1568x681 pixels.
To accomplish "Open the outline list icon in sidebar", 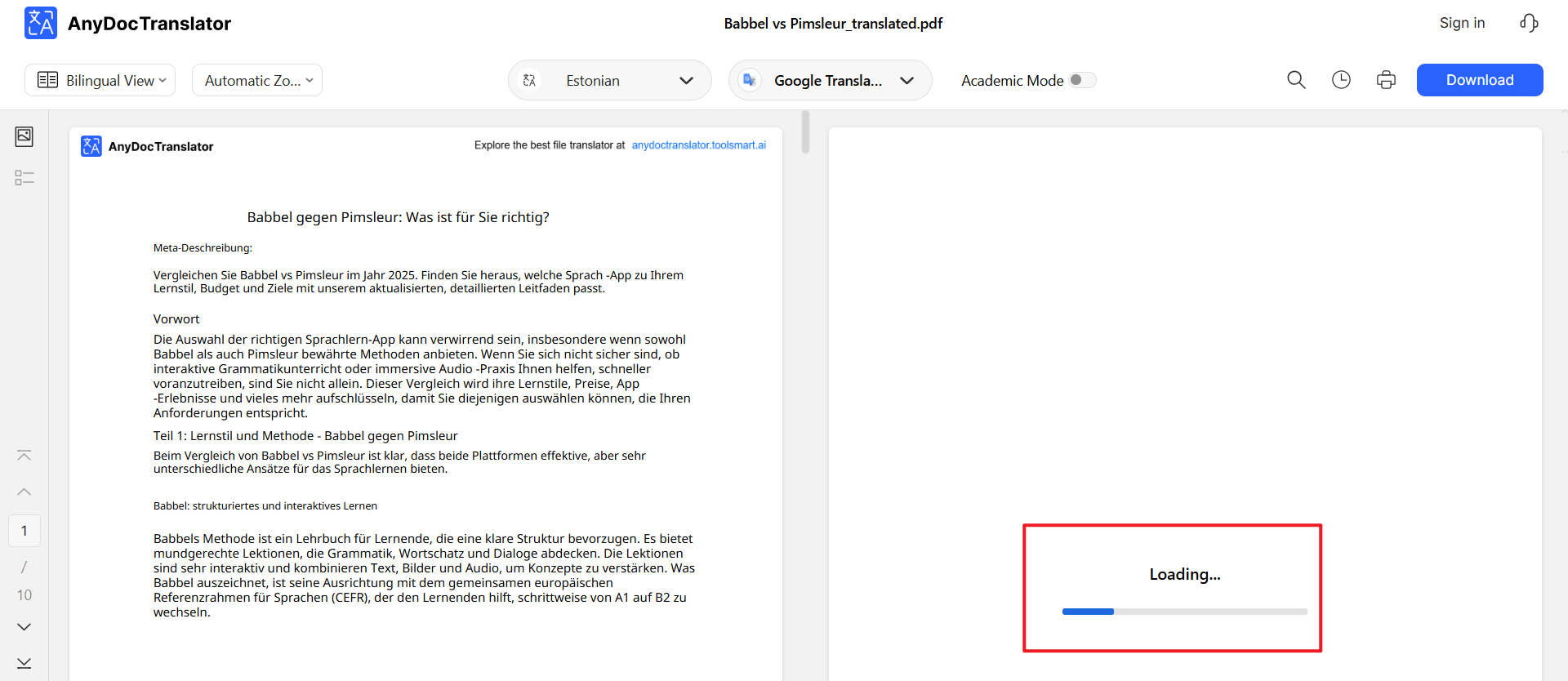I will [x=24, y=177].
